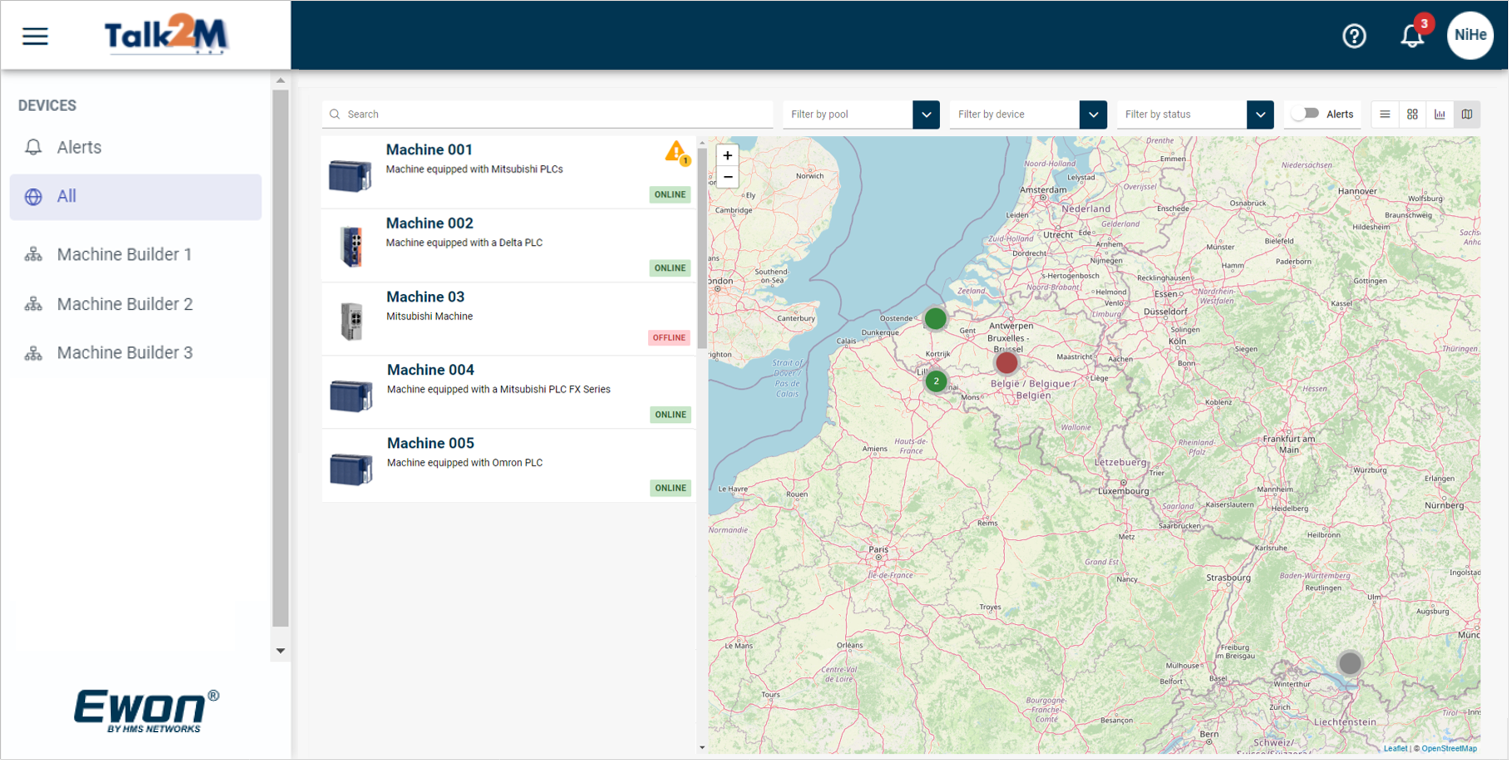
Task: Click the Talk2M logo
Action: coord(166,36)
